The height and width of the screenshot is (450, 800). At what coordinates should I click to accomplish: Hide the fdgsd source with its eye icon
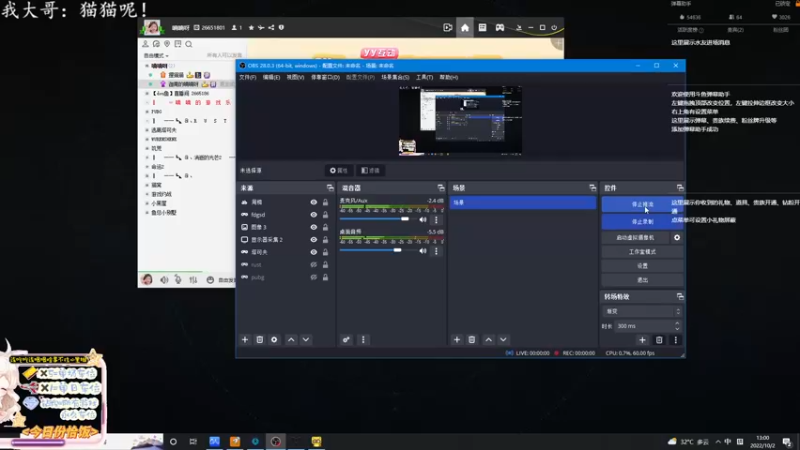tap(314, 215)
